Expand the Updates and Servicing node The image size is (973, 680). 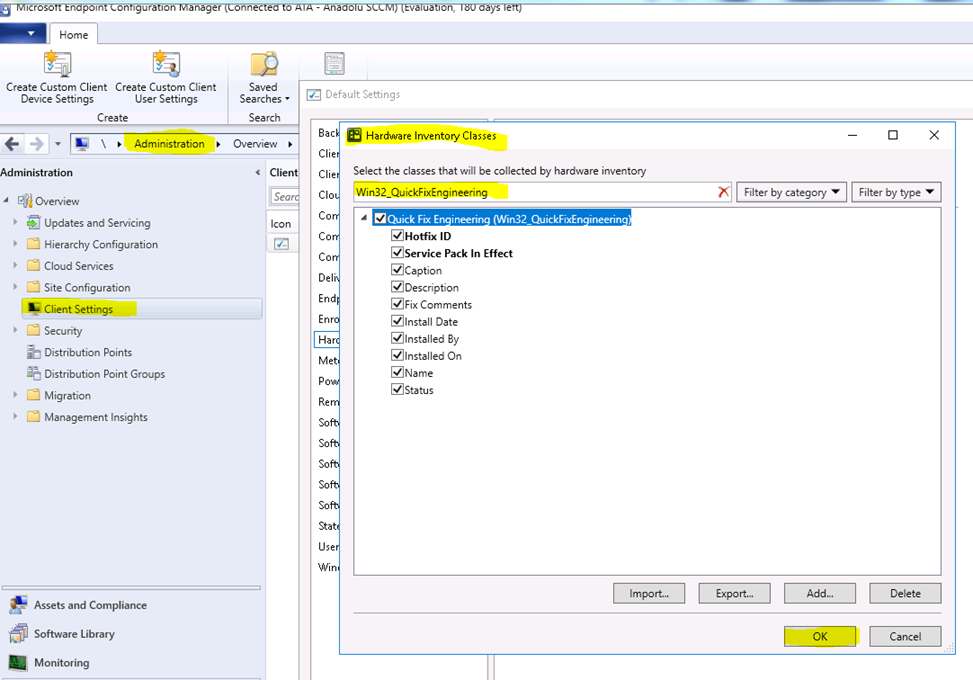tap(16, 222)
